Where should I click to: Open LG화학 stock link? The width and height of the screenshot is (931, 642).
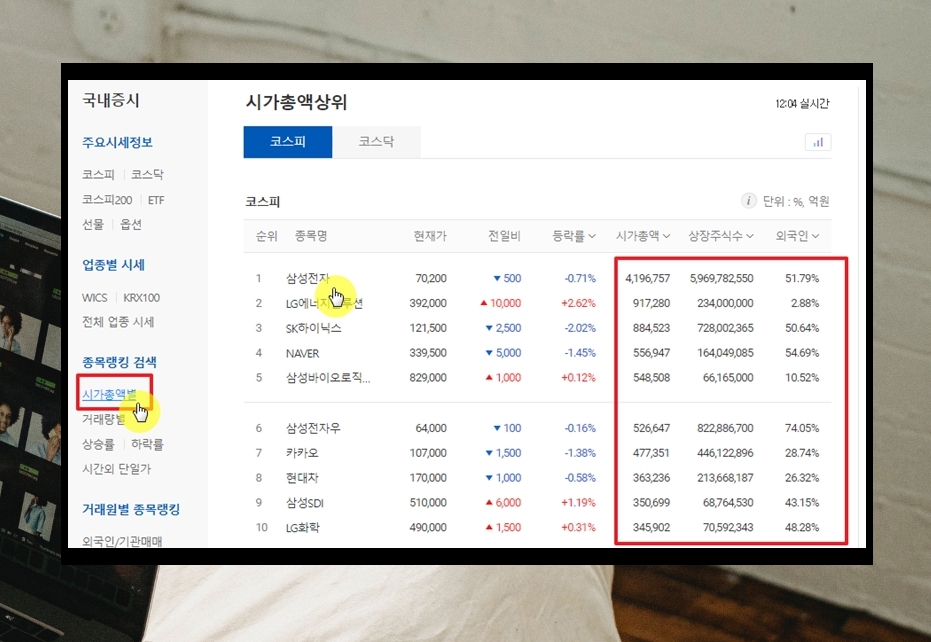(x=303, y=527)
